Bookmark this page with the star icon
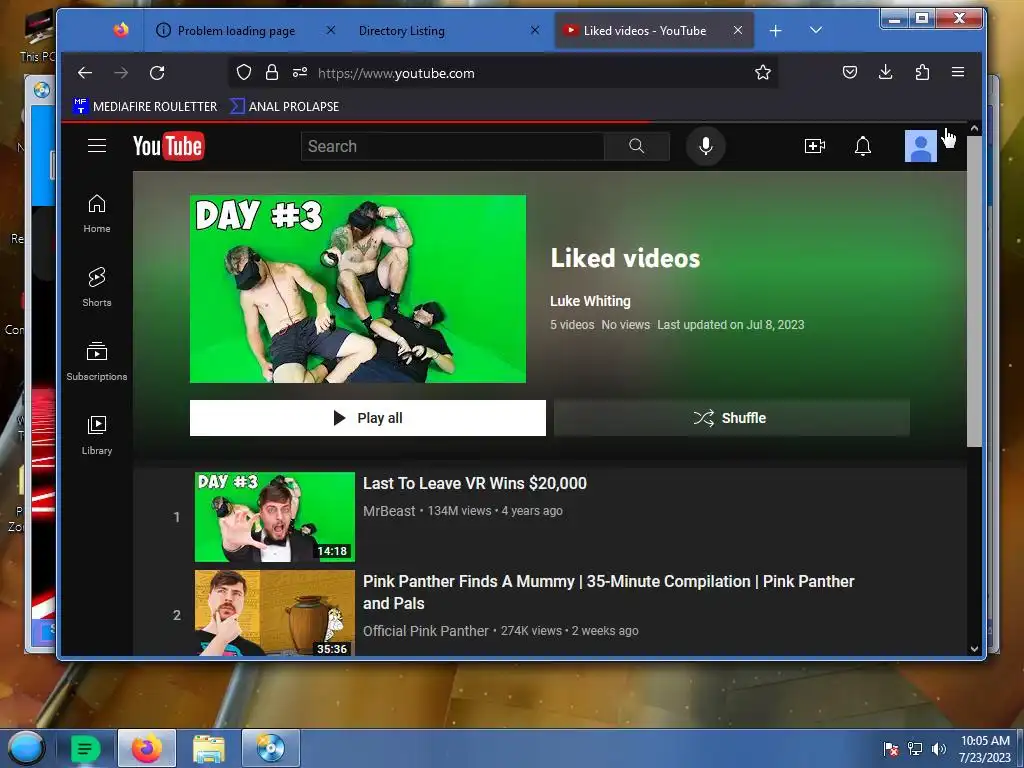This screenshot has height=768, width=1024. point(763,72)
